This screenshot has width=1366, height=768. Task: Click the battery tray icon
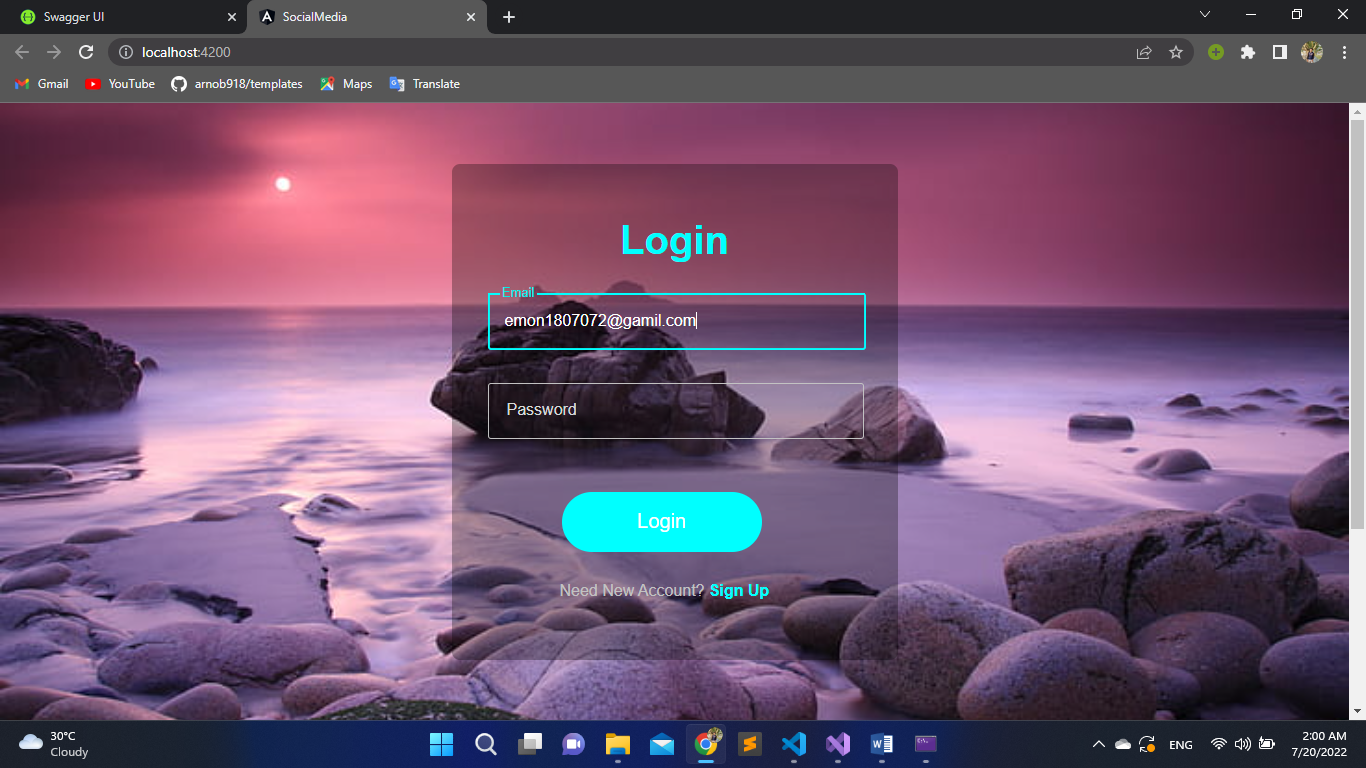[1267, 744]
